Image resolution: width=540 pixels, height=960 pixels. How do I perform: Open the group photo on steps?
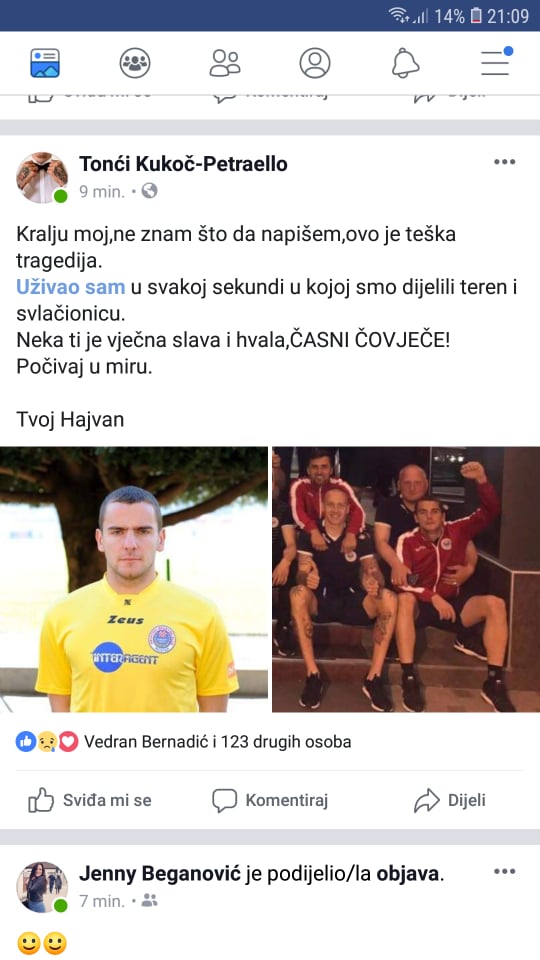coord(406,579)
